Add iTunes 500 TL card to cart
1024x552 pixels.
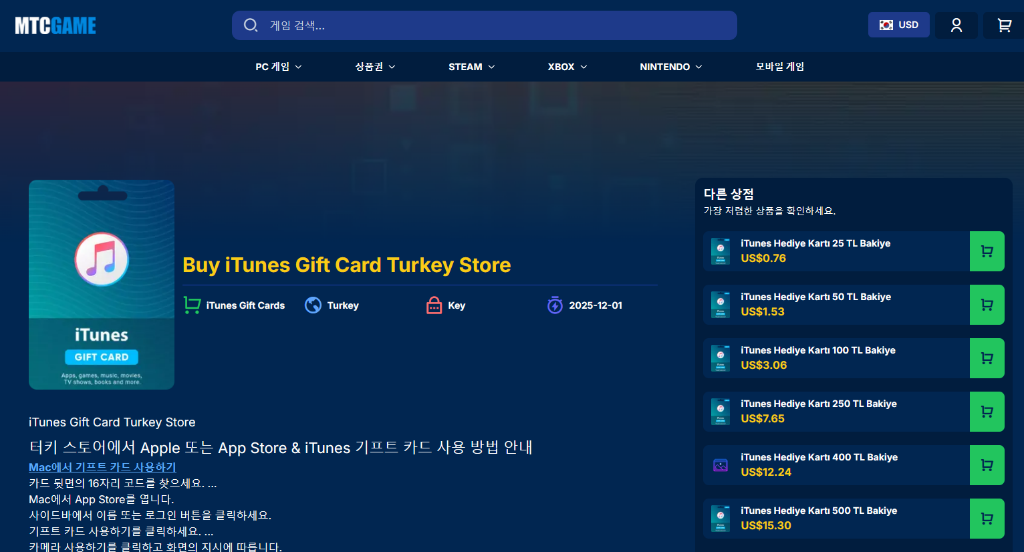[986, 518]
